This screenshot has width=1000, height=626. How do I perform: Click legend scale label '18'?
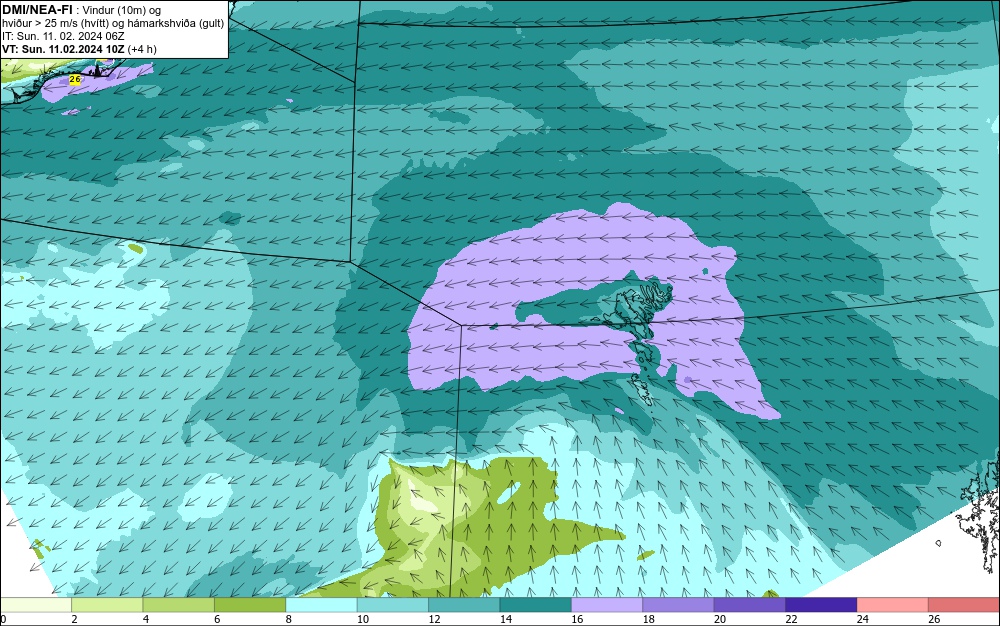point(649,619)
